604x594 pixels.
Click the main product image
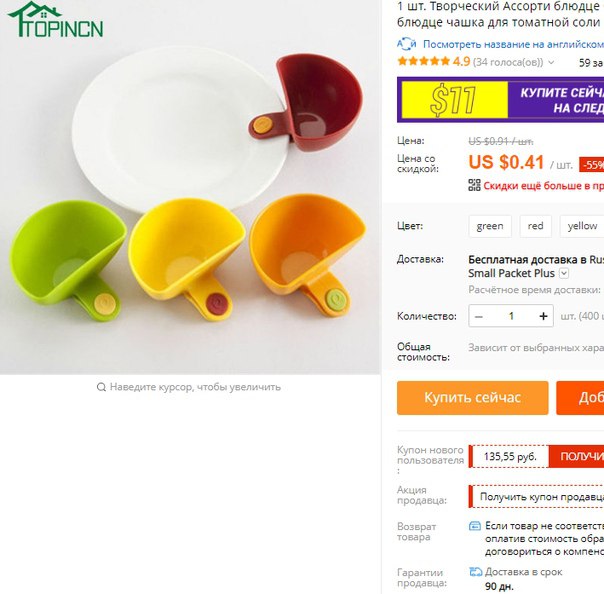[190, 187]
